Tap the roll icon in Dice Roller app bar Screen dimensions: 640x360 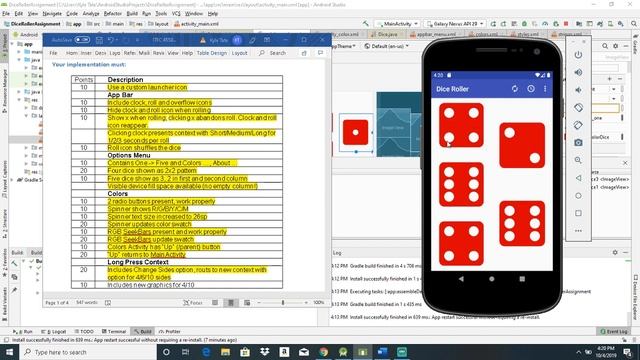[x=515, y=89]
